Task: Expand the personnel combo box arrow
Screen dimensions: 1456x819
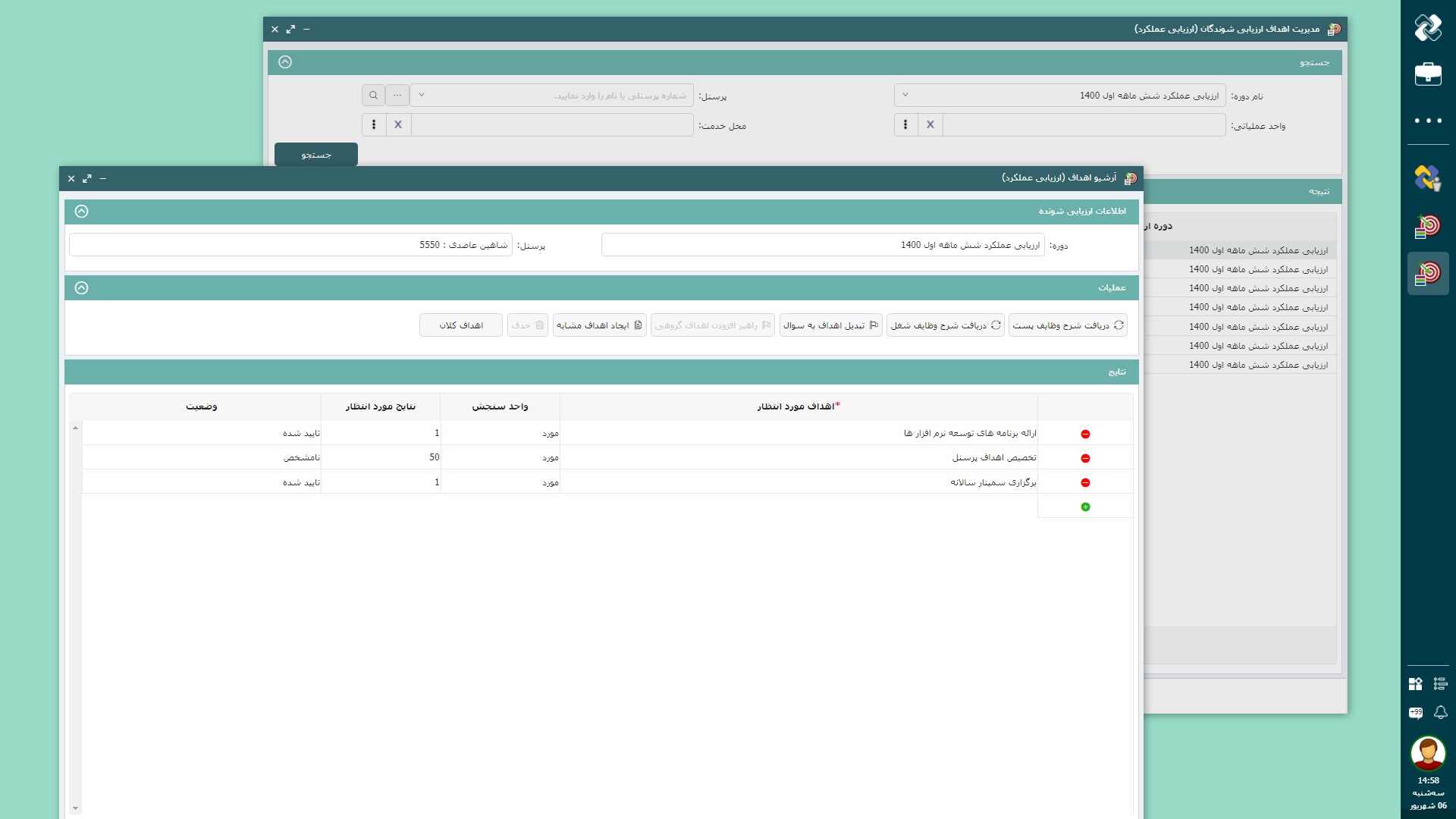Action: point(422,96)
